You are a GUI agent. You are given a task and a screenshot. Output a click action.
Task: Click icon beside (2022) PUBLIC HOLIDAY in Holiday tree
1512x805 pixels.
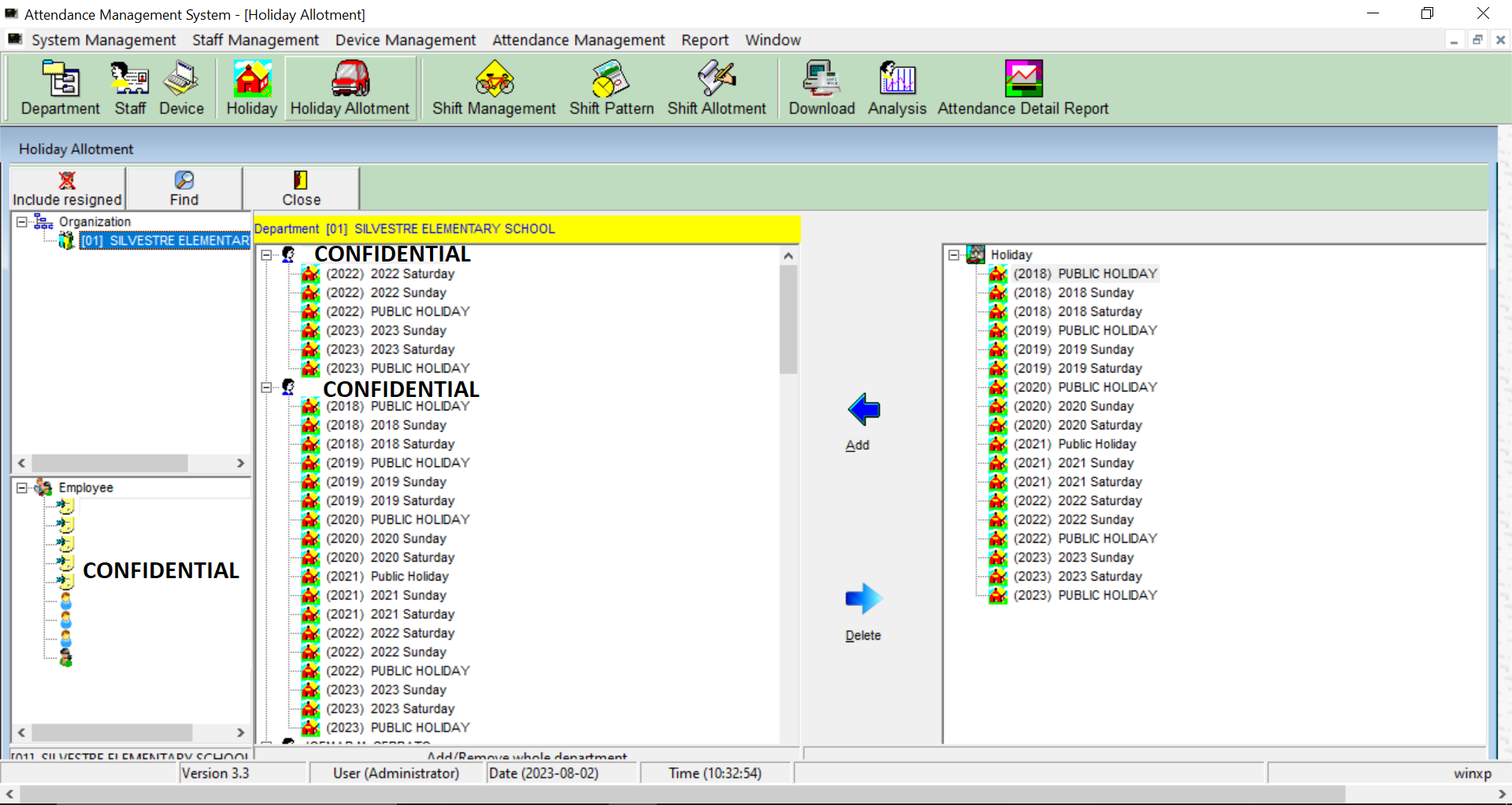point(998,538)
